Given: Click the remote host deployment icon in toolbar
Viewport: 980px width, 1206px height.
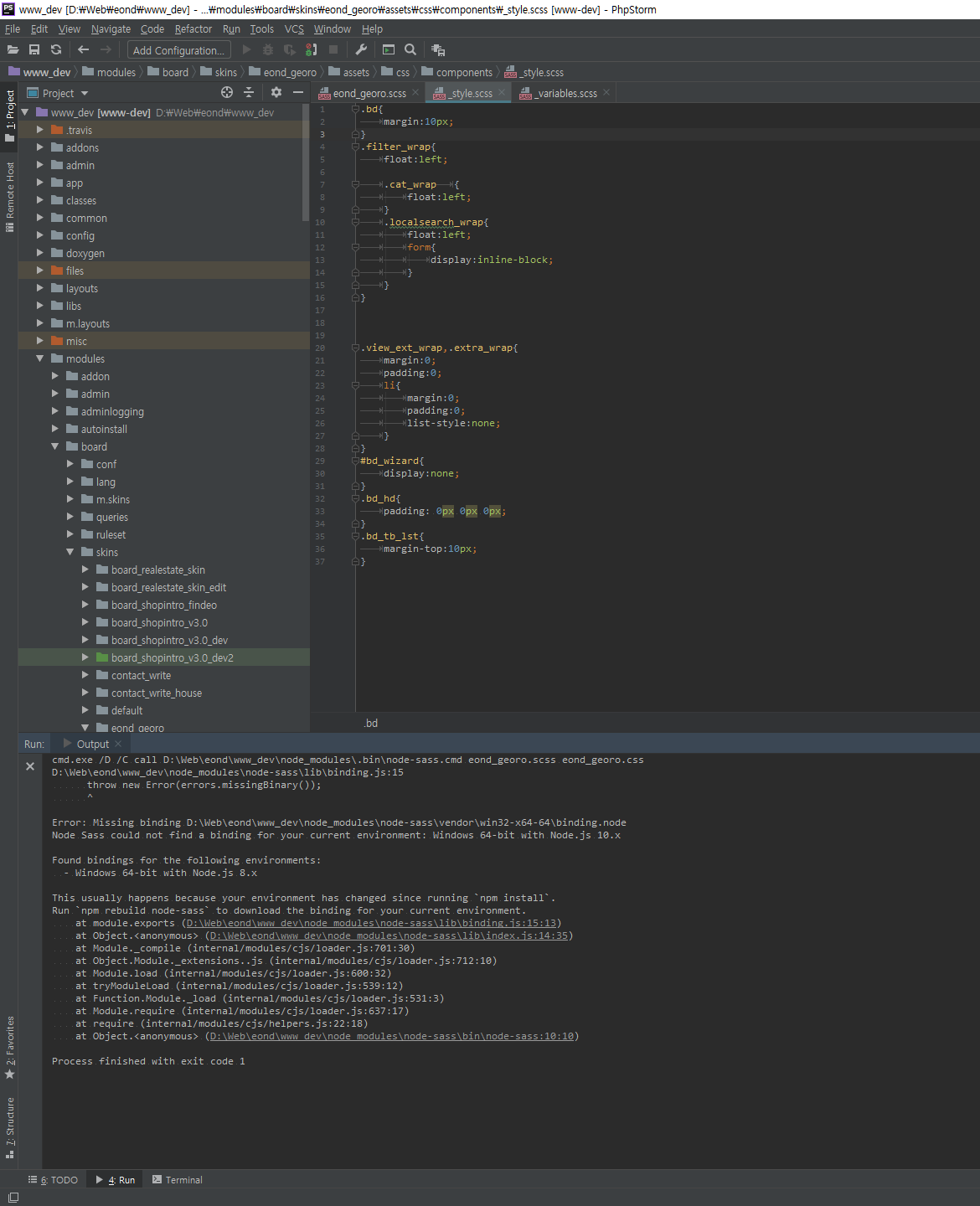Looking at the screenshot, I should click(438, 50).
